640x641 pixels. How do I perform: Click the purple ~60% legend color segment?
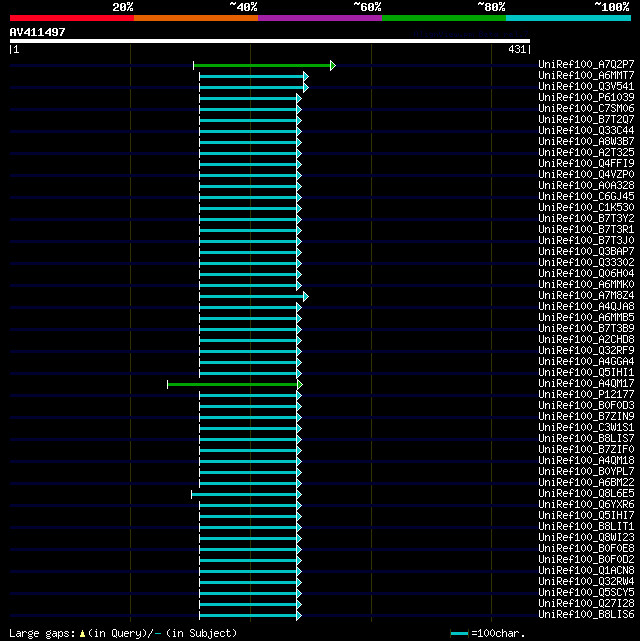click(320, 18)
